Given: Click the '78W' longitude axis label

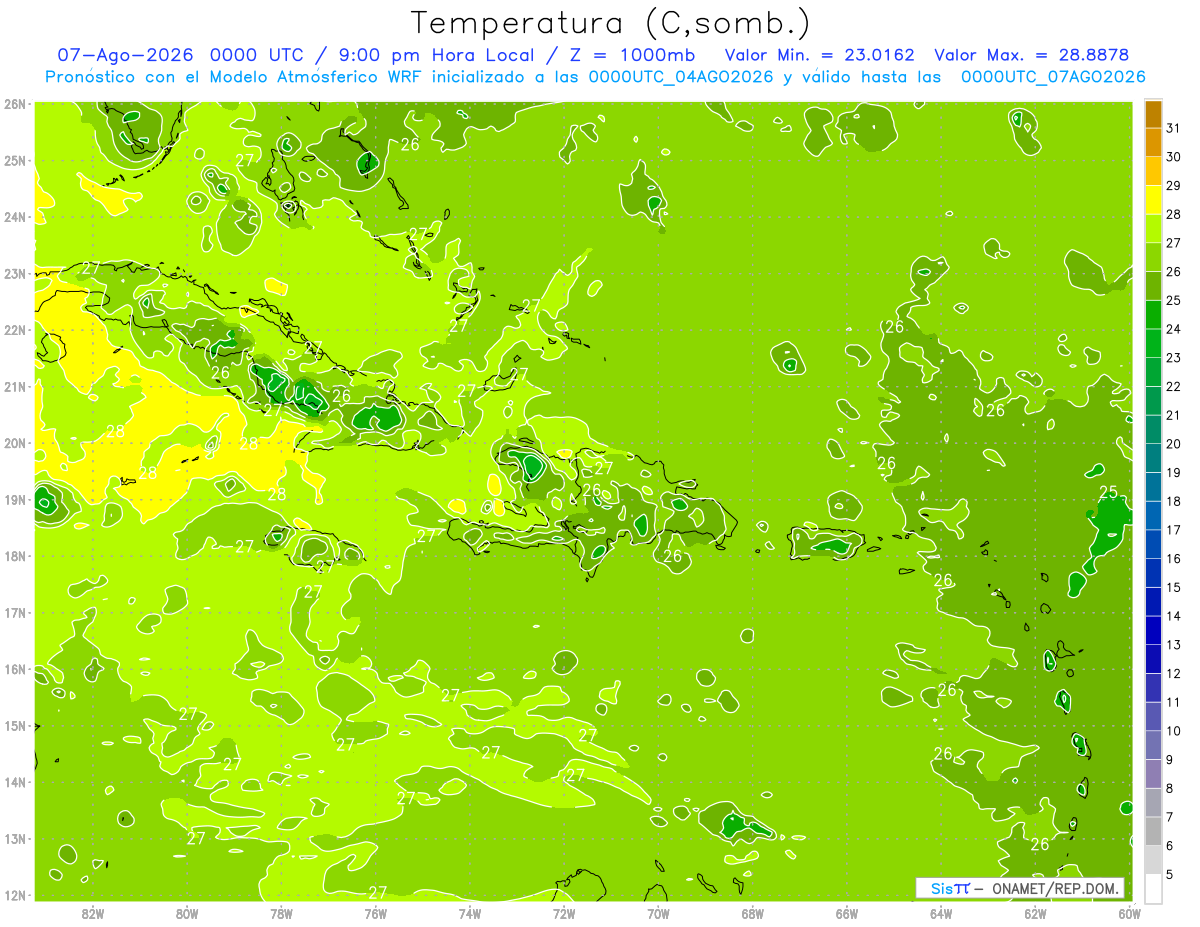Looking at the screenshot, I should [x=281, y=914].
